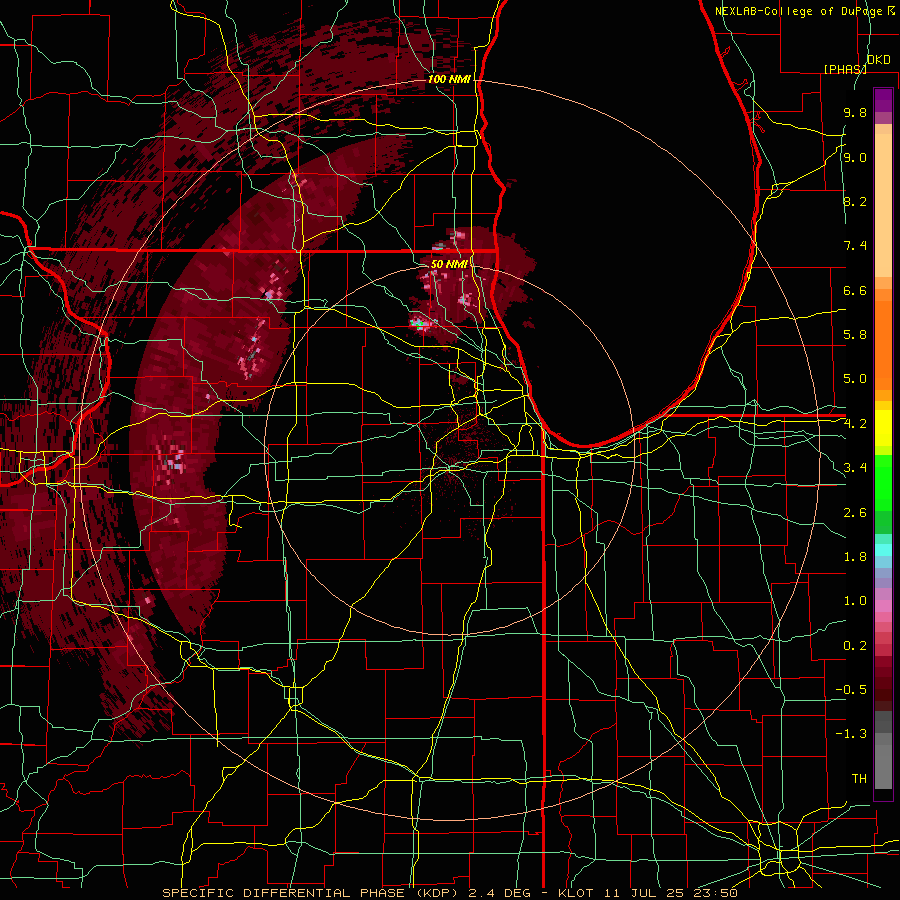Click the purple top segment of the color bar
The height and width of the screenshot is (900, 900).
click(x=883, y=100)
